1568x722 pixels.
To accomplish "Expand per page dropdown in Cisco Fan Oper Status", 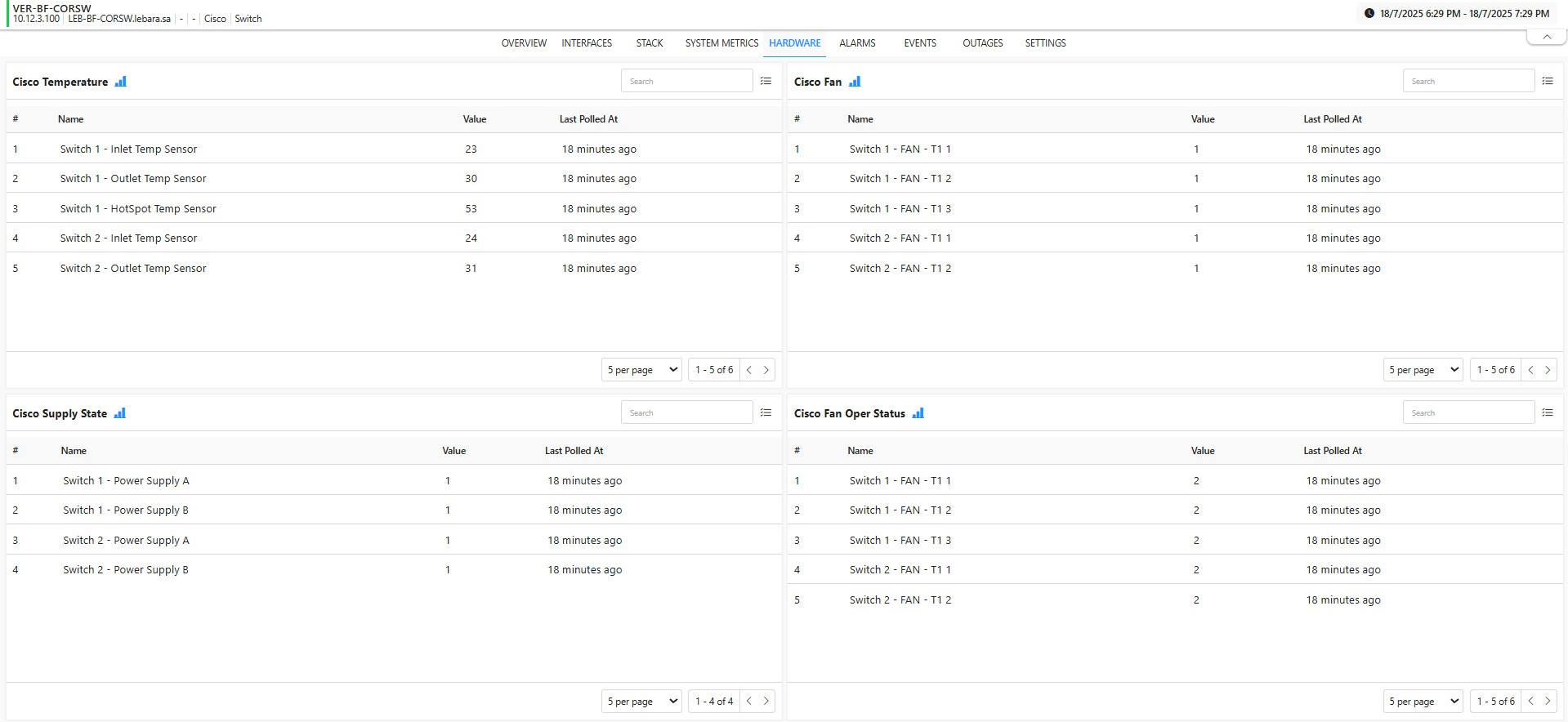I will point(1423,701).
